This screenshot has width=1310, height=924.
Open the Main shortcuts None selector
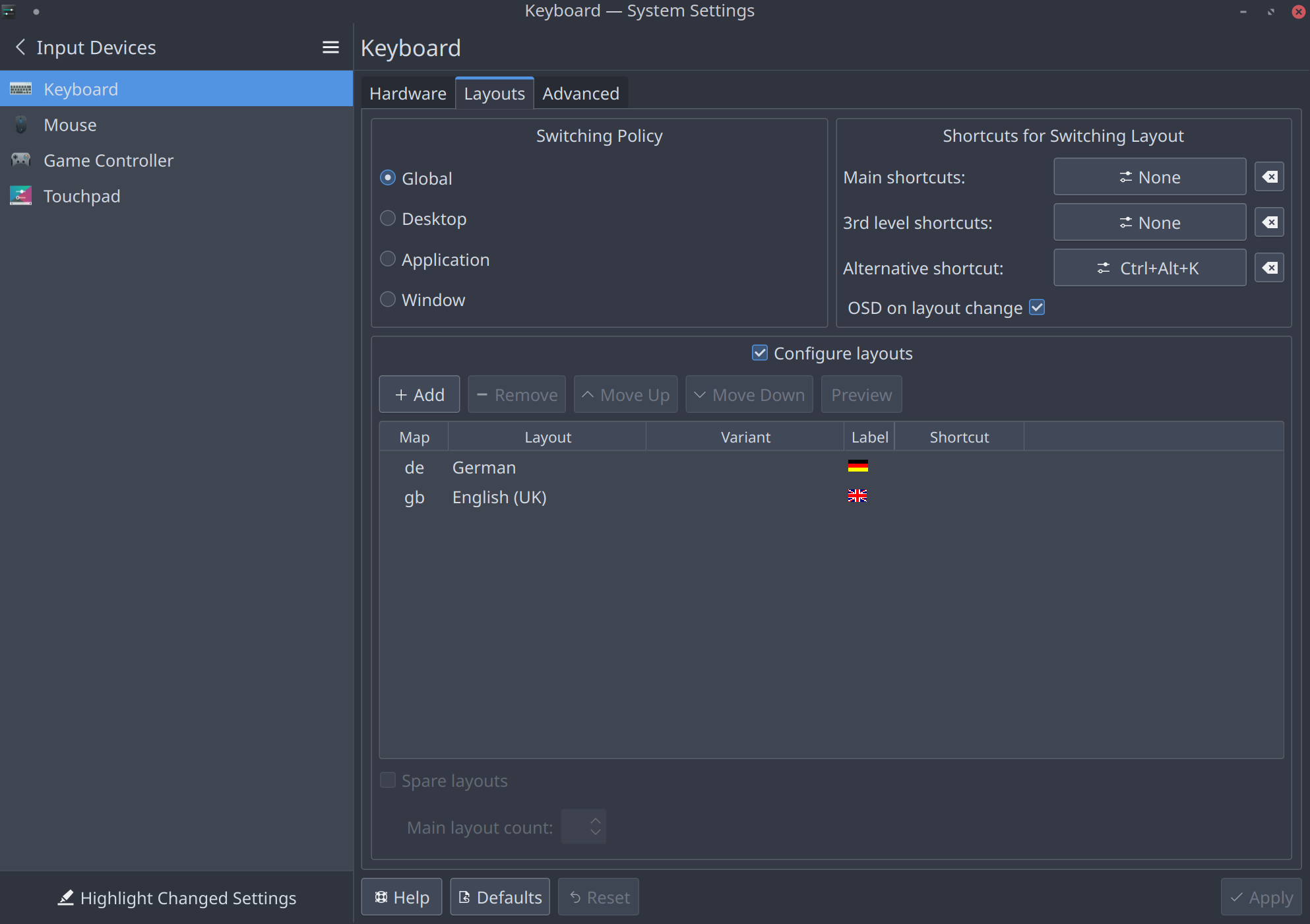pyautogui.click(x=1149, y=177)
